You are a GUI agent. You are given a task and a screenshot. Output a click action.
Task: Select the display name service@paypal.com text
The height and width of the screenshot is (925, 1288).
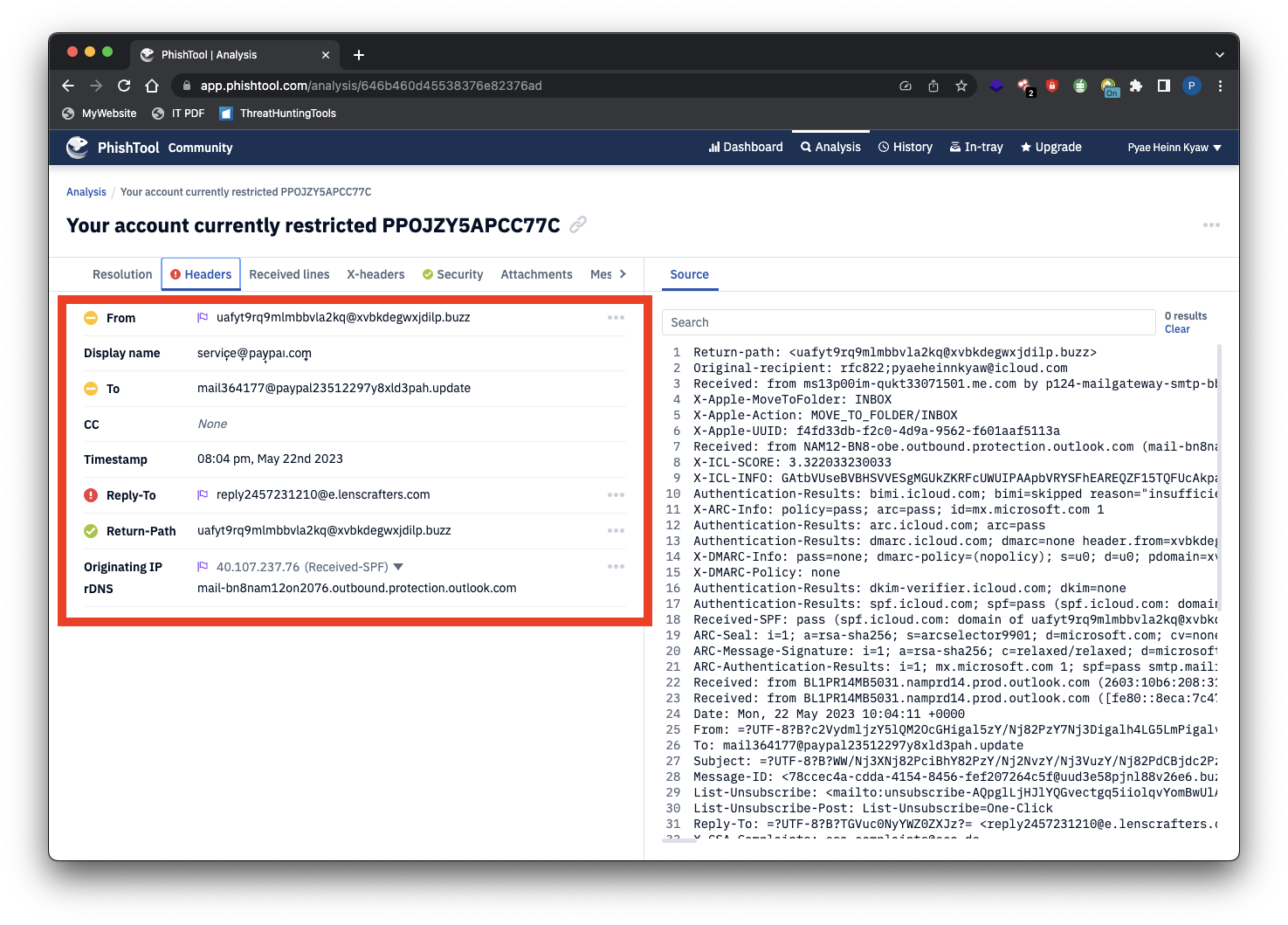point(254,354)
